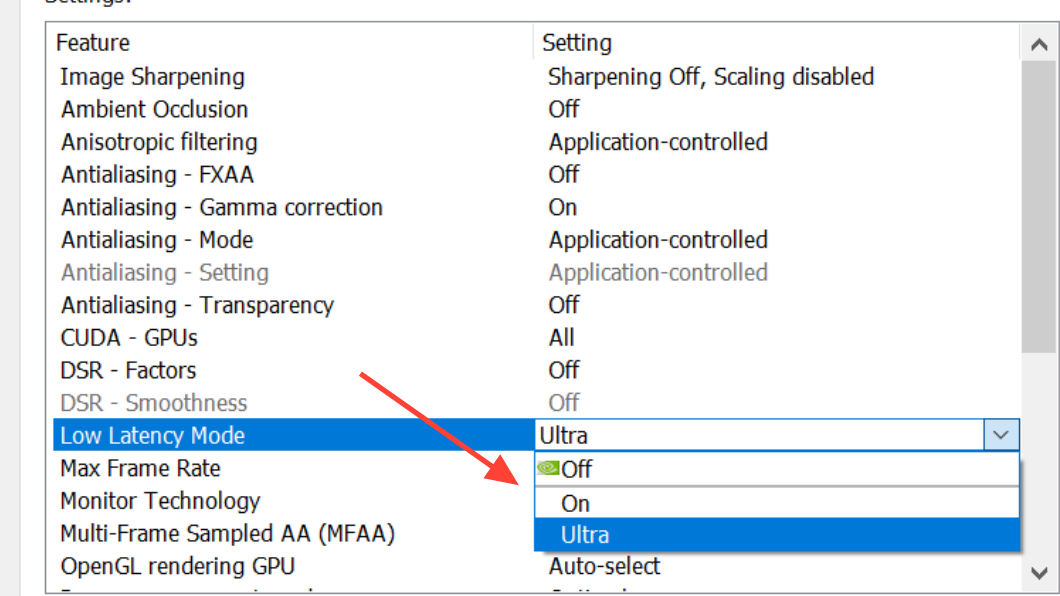The width and height of the screenshot is (1060, 596).
Task: Open the Low Latency Mode dropdown arrow
Action: (1001, 435)
